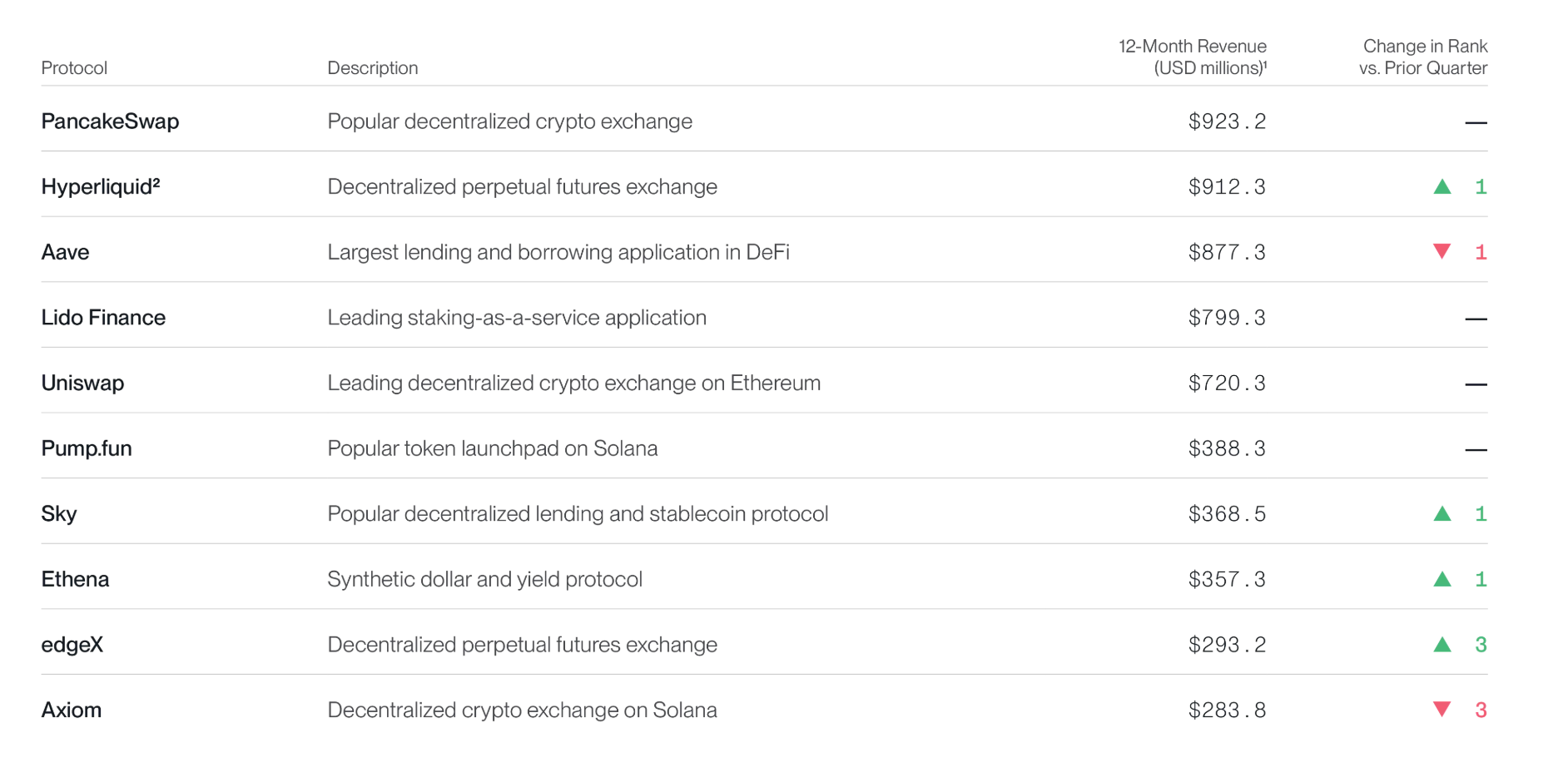Click the no-change dash in PancakeSwap row
Screen dimensions: 1568x777
click(x=1476, y=122)
